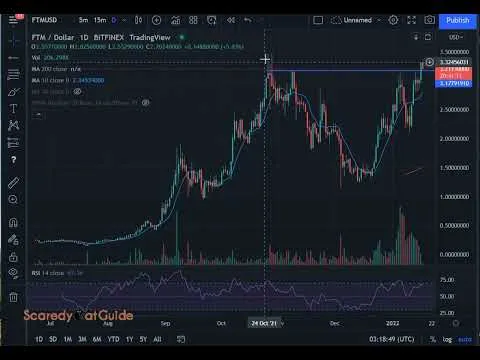Toggle percent scale on price axis
480x360 pixels.
point(433,339)
